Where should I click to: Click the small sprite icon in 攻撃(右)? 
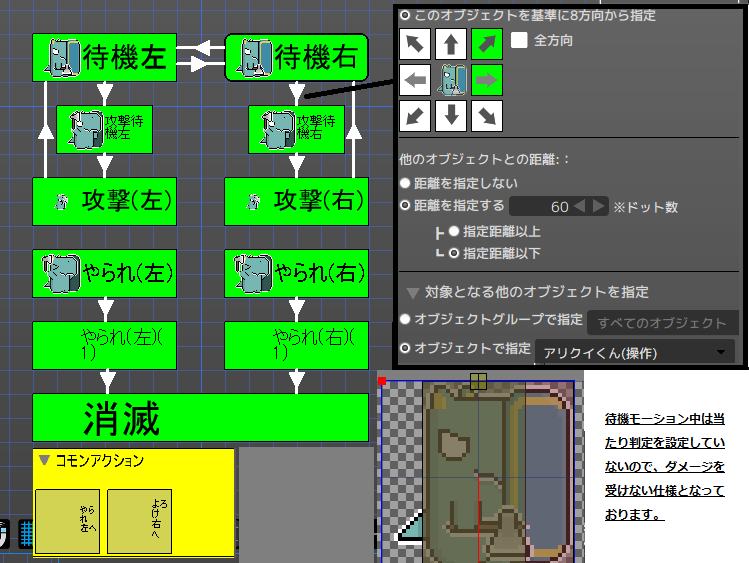click(253, 202)
